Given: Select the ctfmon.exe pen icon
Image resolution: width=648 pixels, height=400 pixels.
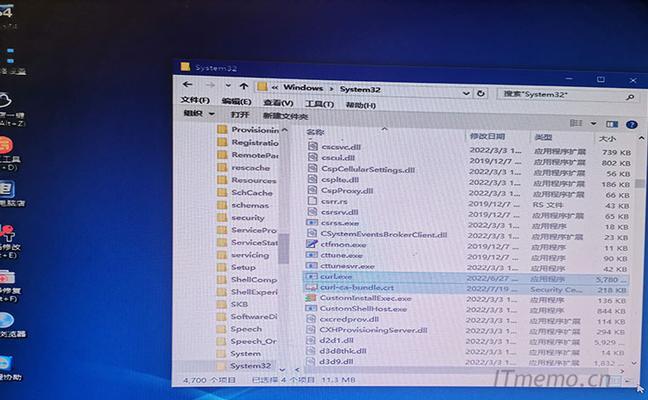Looking at the screenshot, I should (x=312, y=244).
